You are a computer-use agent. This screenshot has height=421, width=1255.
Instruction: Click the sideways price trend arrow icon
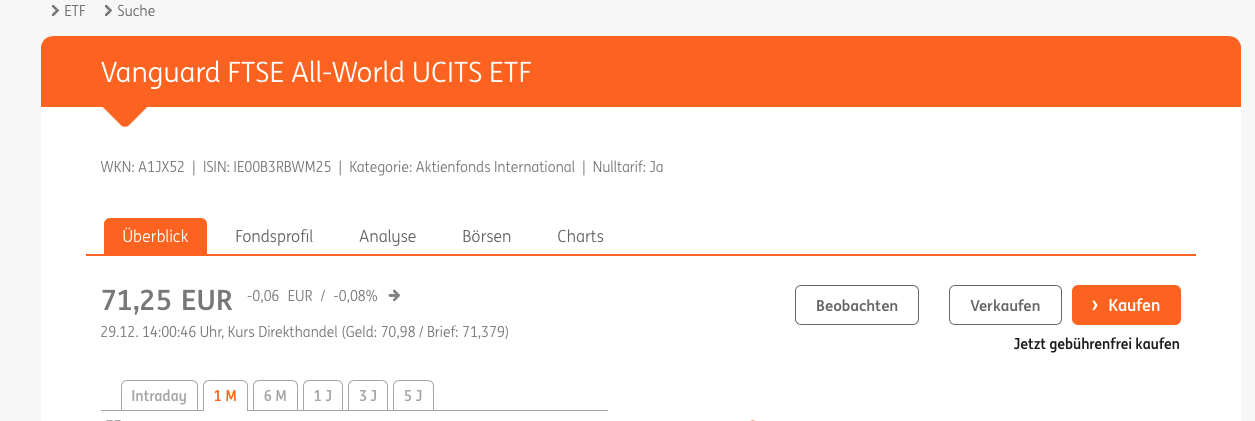tap(395, 295)
